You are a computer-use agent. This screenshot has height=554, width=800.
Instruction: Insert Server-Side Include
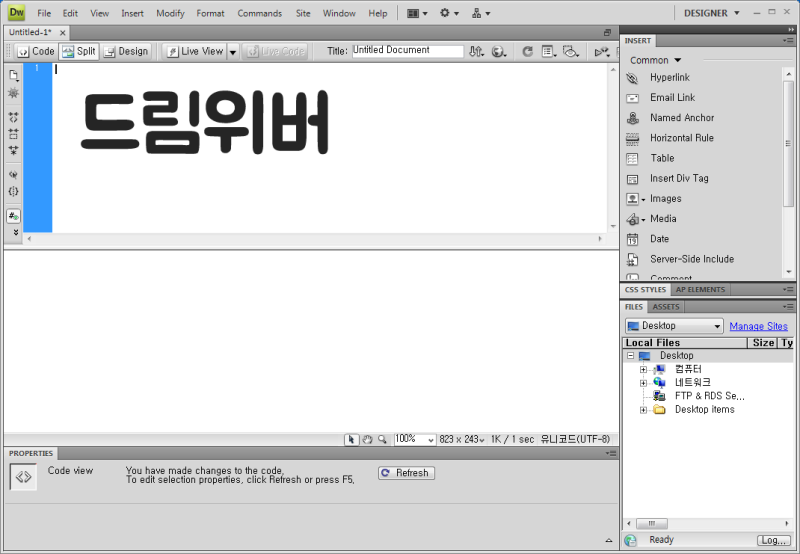point(692,259)
